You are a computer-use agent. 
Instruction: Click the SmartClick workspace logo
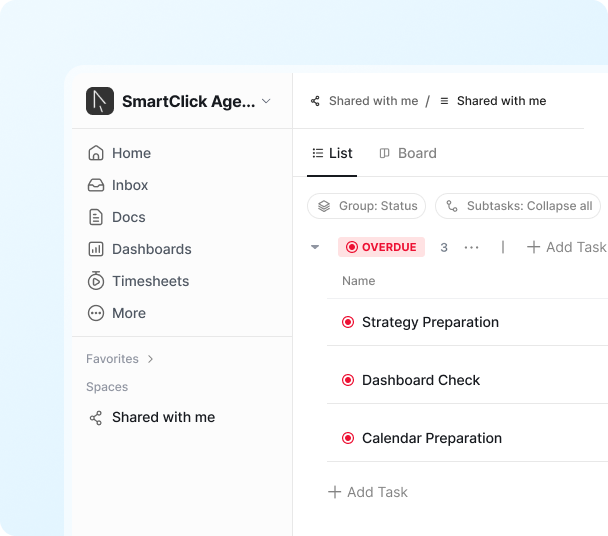[100, 101]
